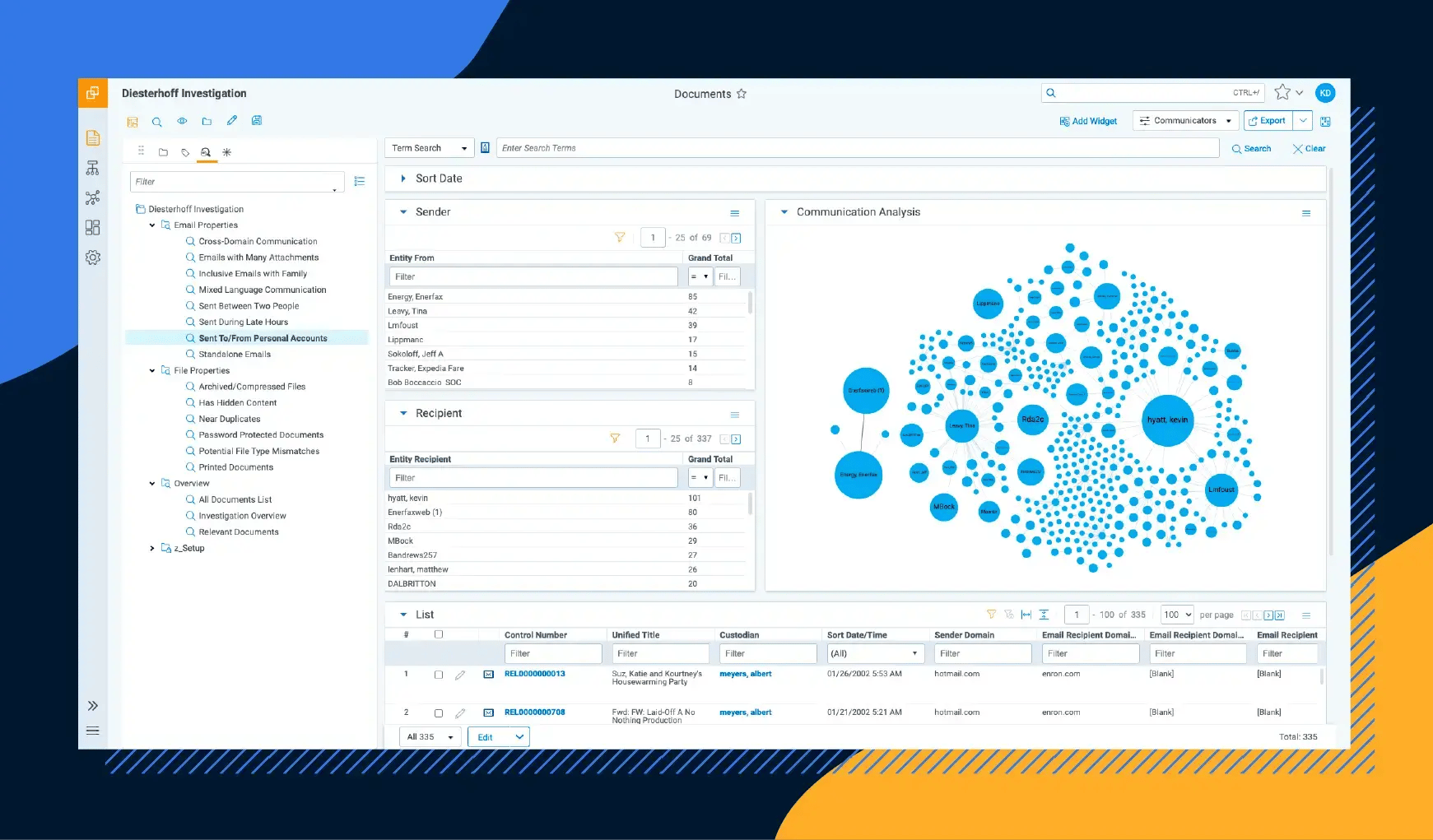Collapse the Sender widget
The width and height of the screenshot is (1433, 840).
403,212
